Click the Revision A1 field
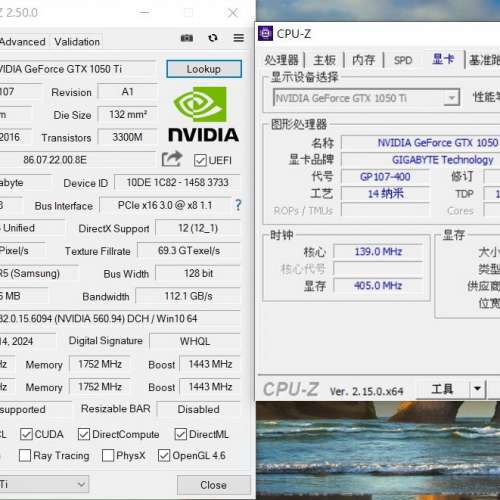 pos(127,92)
